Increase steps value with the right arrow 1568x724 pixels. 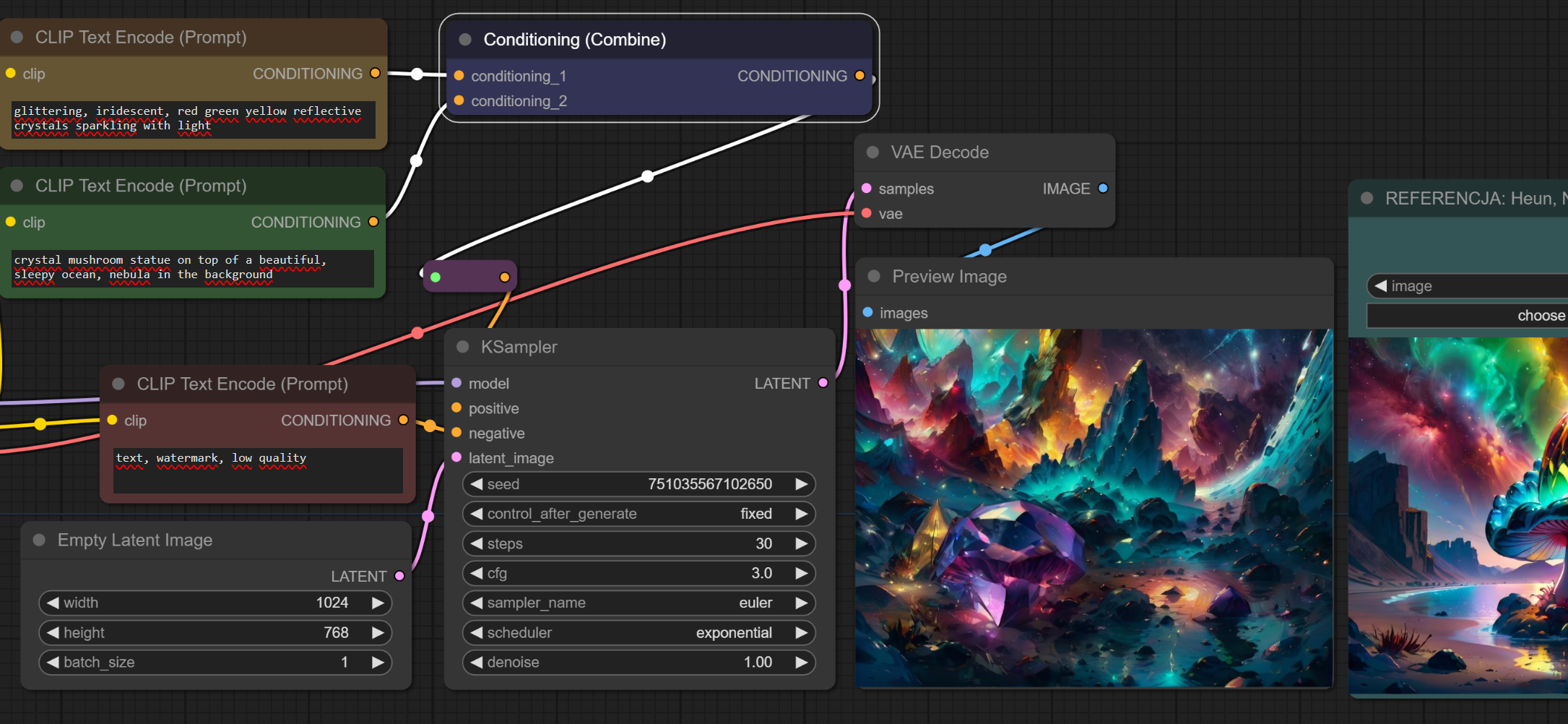[x=801, y=543]
